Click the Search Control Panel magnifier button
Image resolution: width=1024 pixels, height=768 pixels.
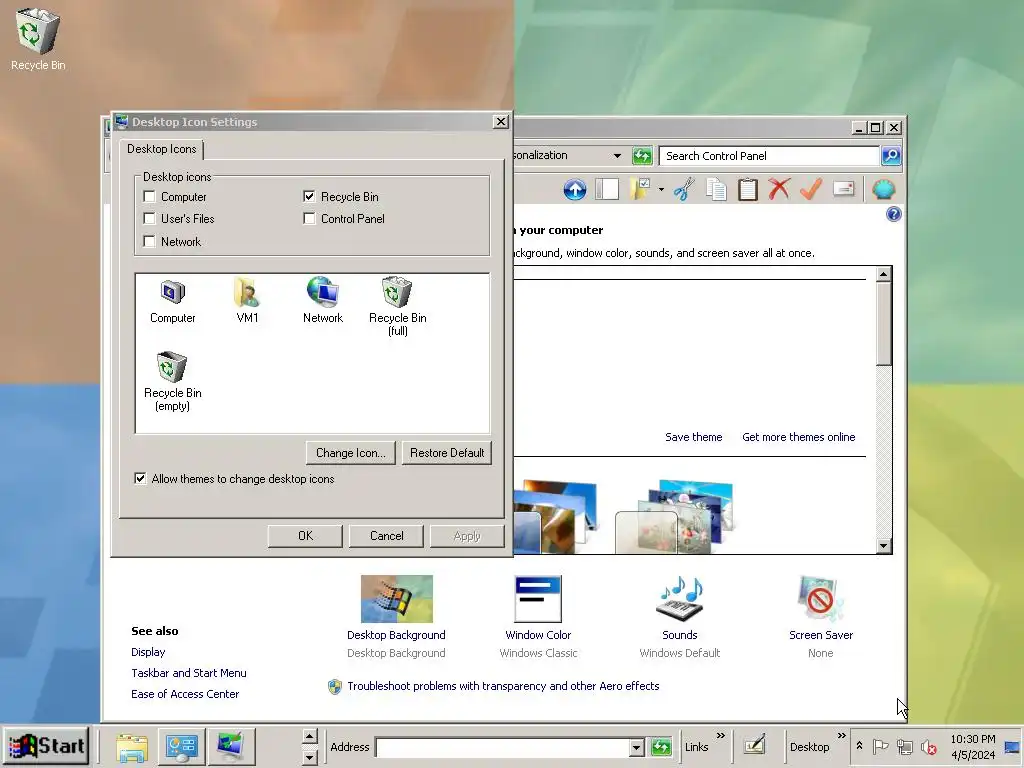pos(891,155)
